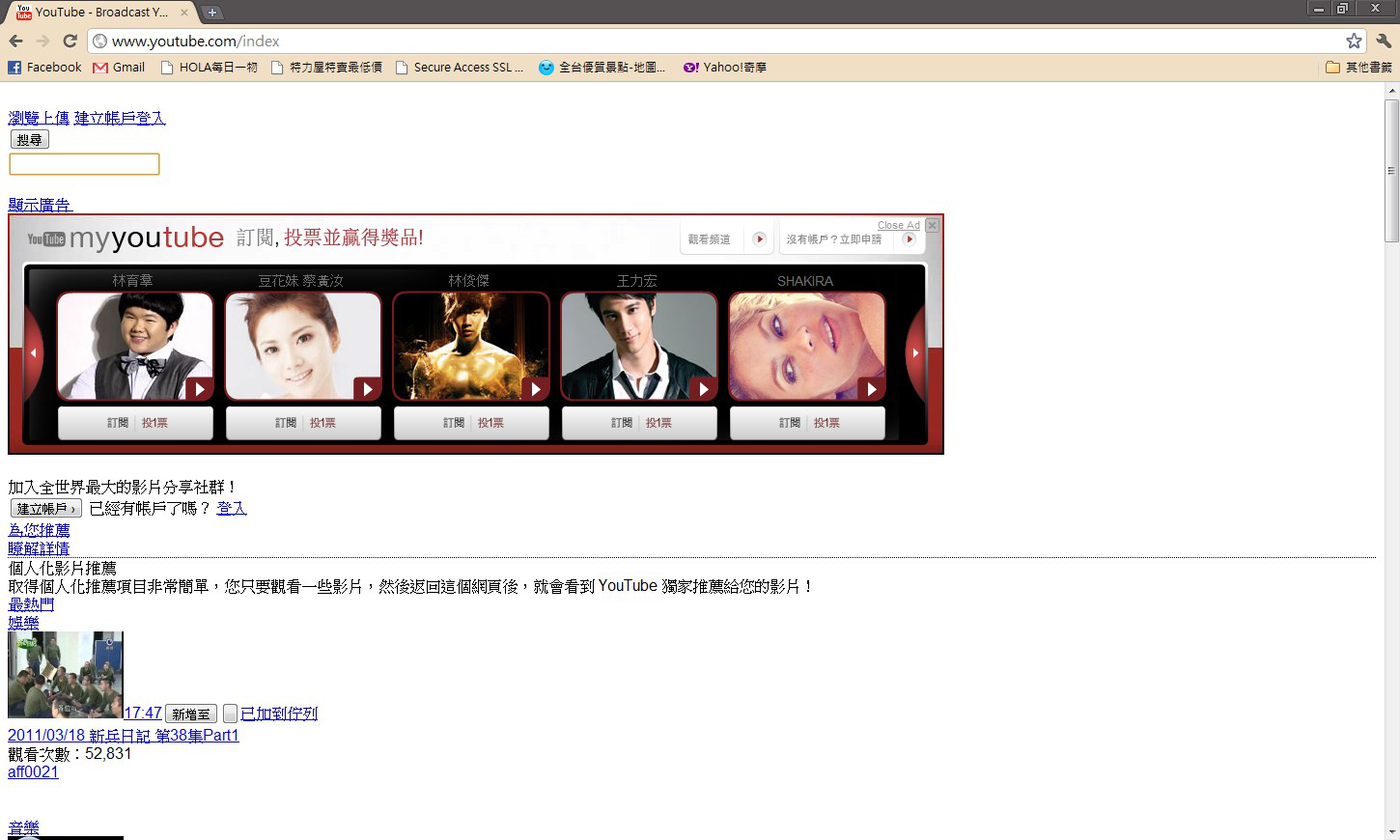
Task: Open the Chrome wrench settings menu
Action: click(x=1384, y=41)
